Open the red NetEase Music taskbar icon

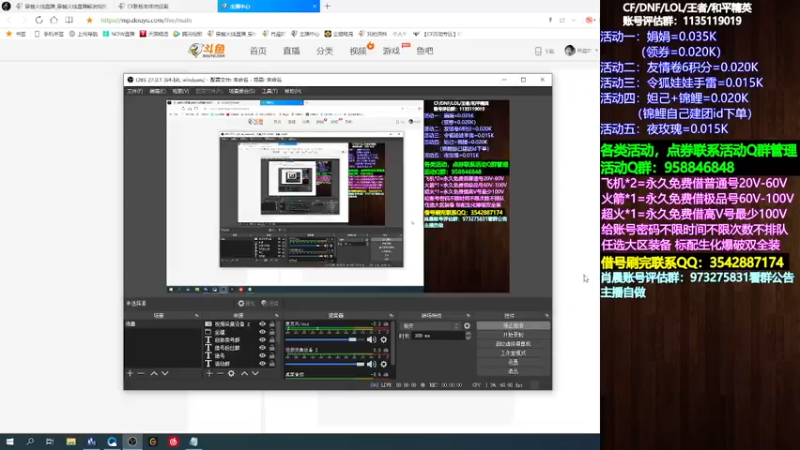click(x=173, y=442)
